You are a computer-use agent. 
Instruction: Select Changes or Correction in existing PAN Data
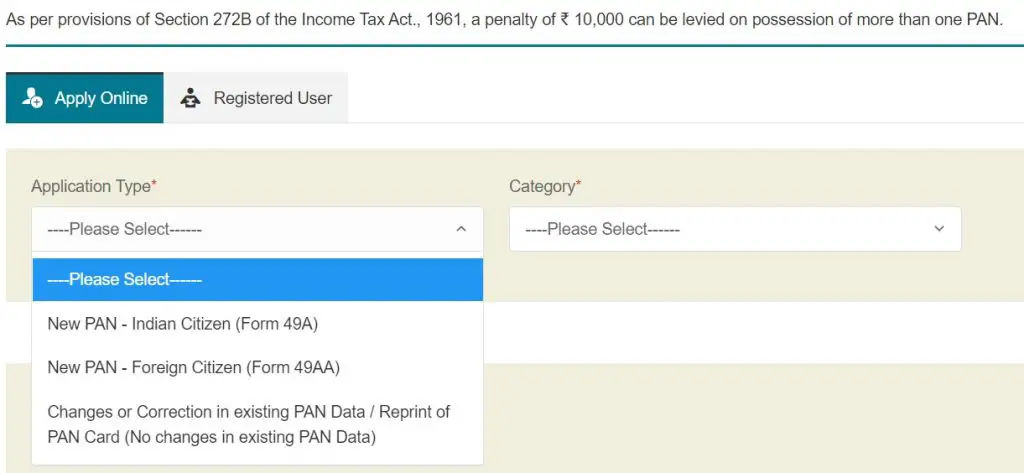click(257, 424)
